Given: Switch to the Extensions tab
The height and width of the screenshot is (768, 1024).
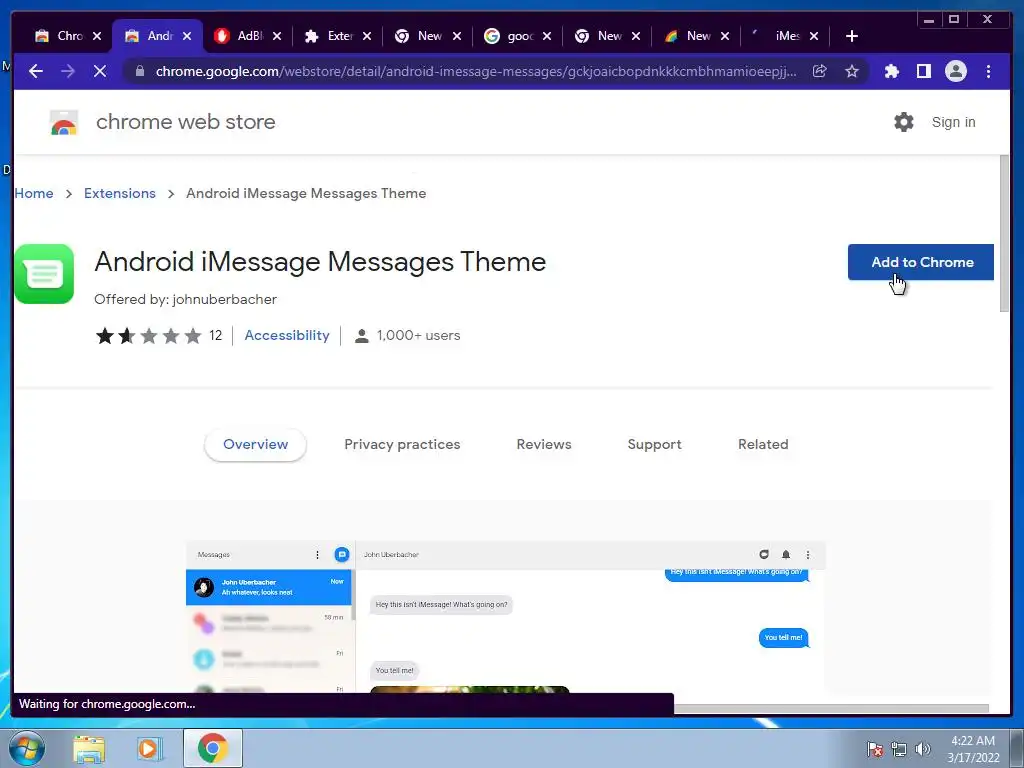Looking at the screenshot, I should point(330,36).
